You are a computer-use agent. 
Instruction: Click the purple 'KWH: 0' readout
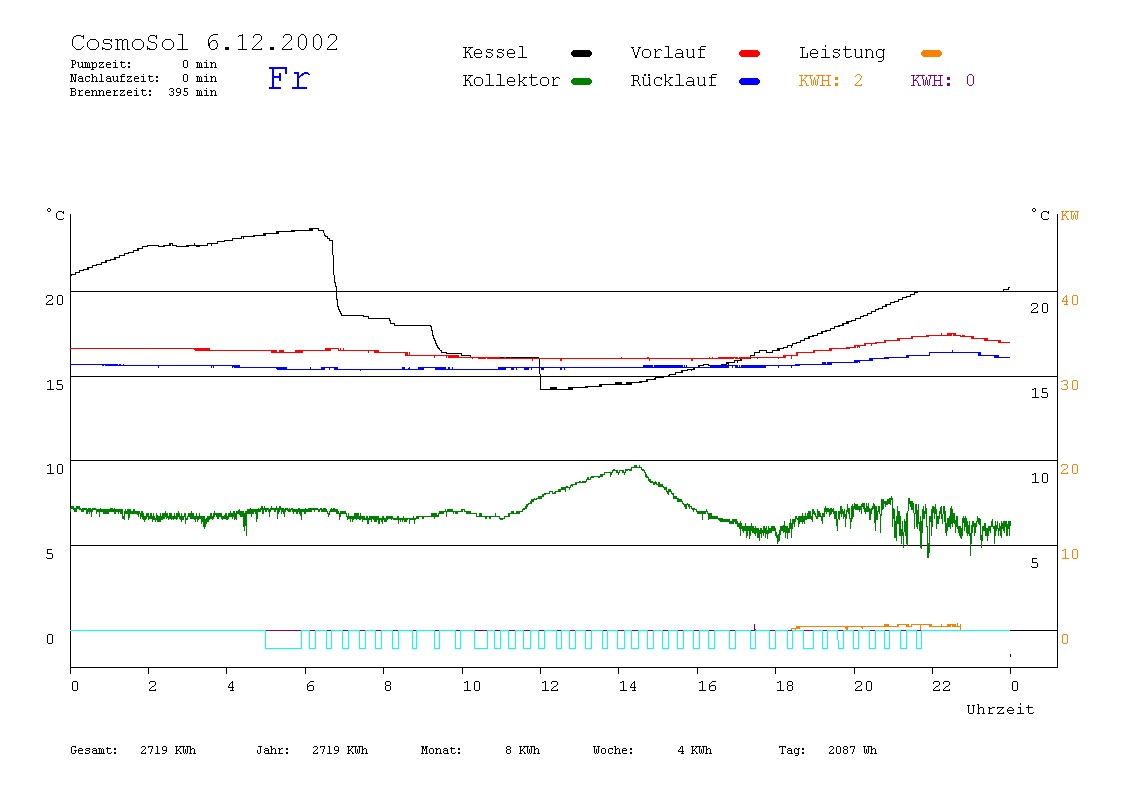pyautogui.click(x=942, y=81)
